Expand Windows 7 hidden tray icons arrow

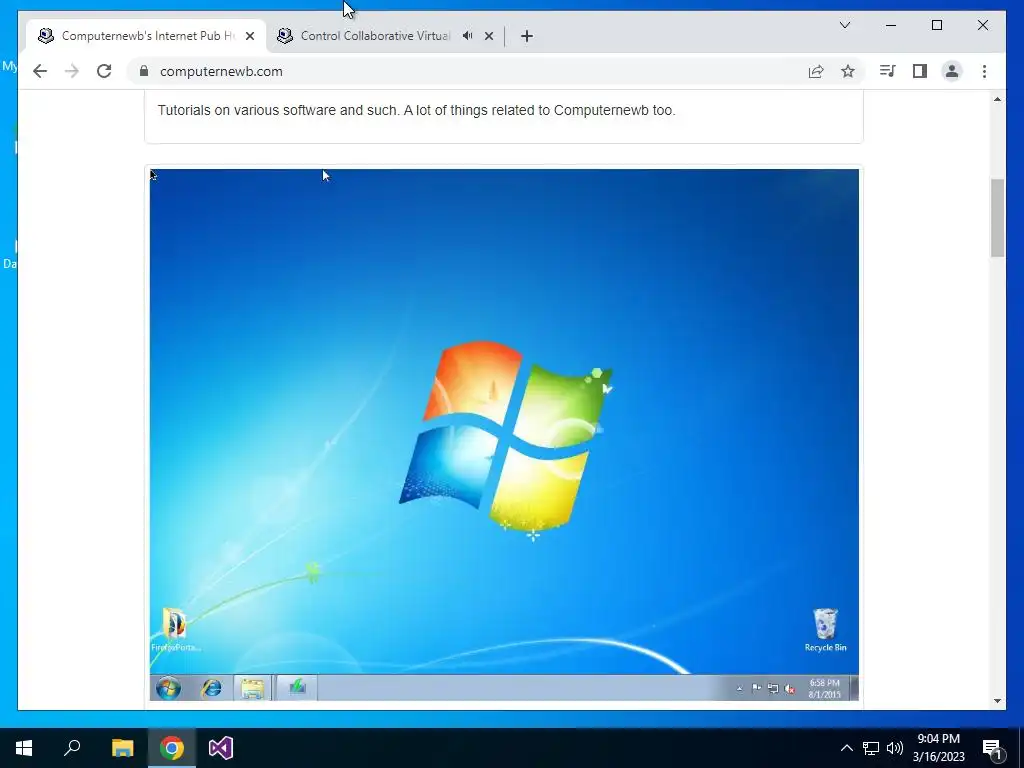tap(739, 688)
